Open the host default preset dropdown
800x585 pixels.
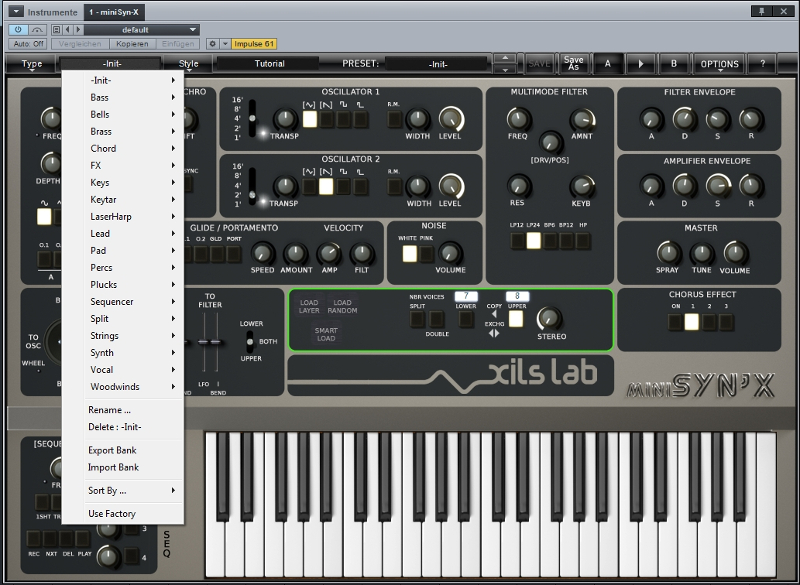click(140, 30)
